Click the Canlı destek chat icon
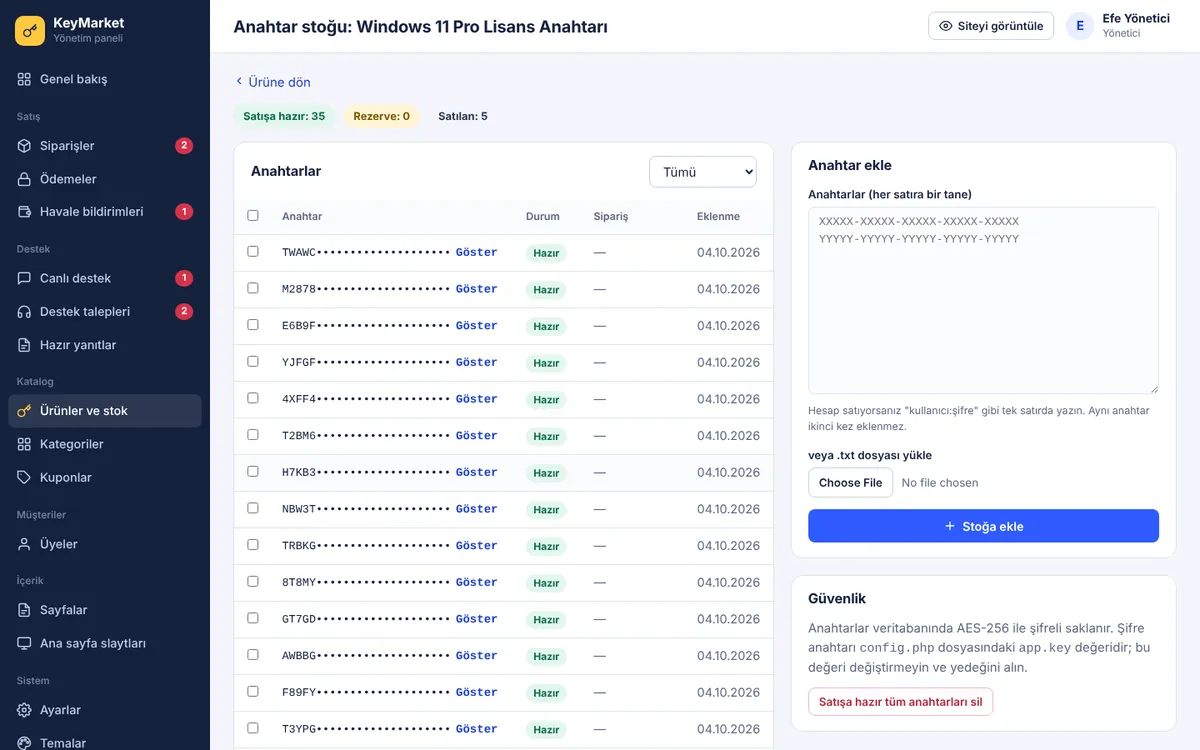Screen dimensions: 1200x750 pos(25,278)
